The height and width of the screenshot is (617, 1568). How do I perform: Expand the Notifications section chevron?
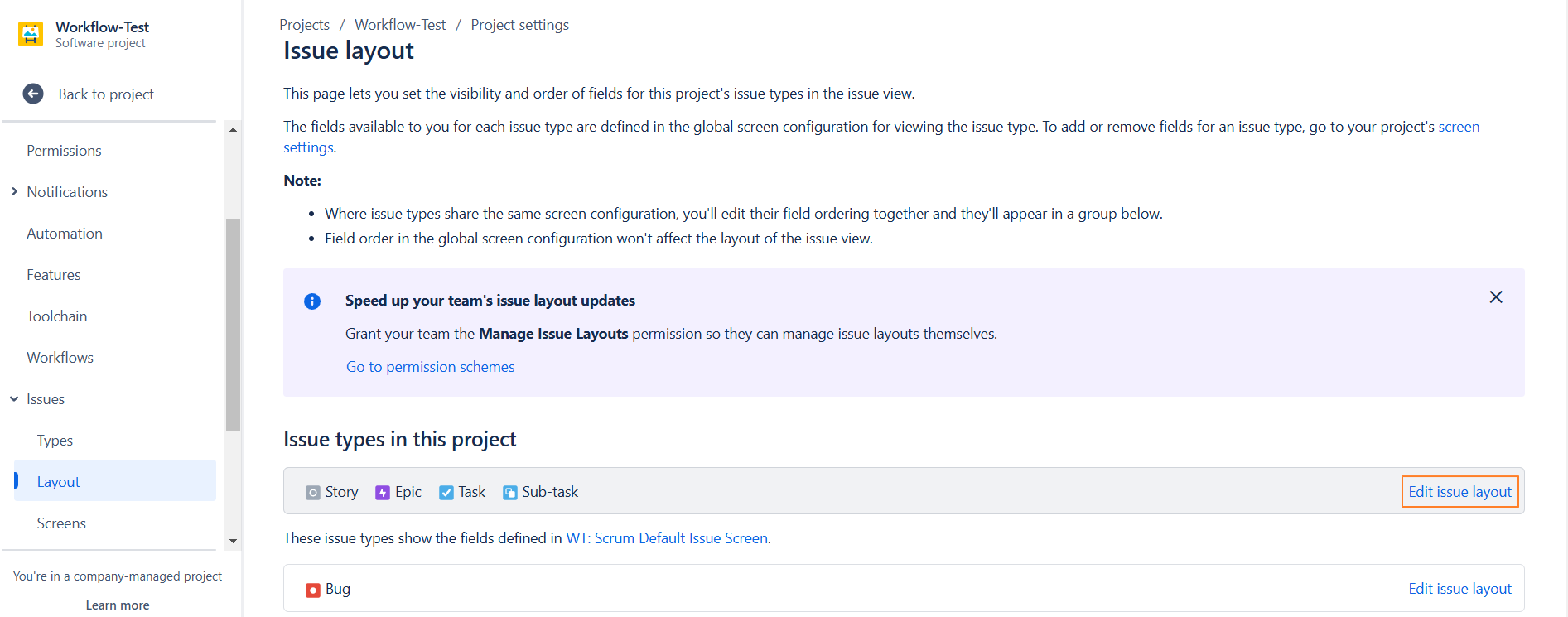(x=14, y=192)
